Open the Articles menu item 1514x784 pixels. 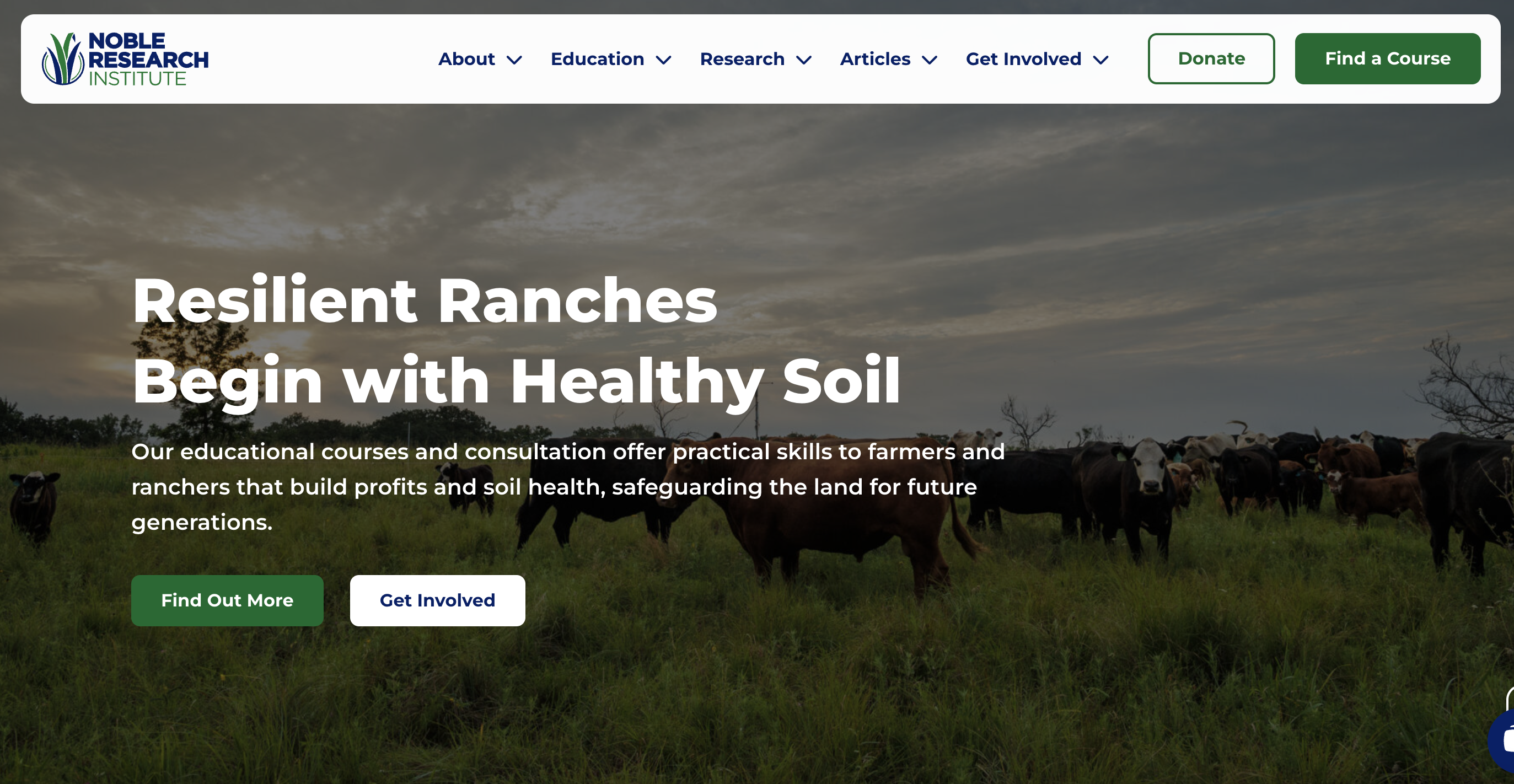click(875, 59)
